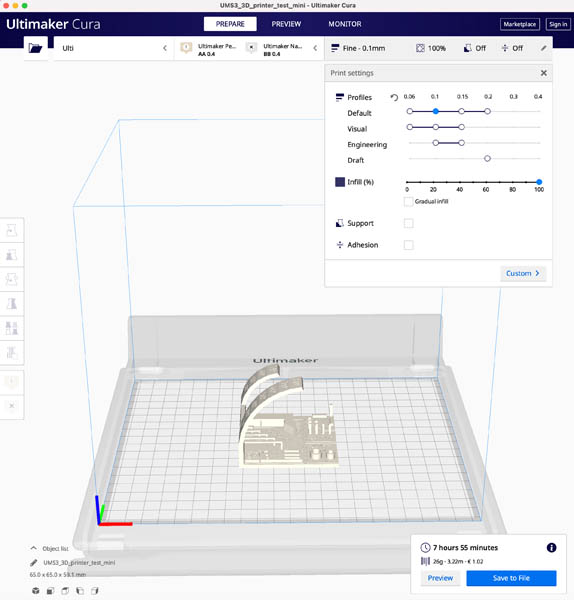
Task: Click Preview button in slice panel
Action: pyautogui.click(x=440, y=578)
